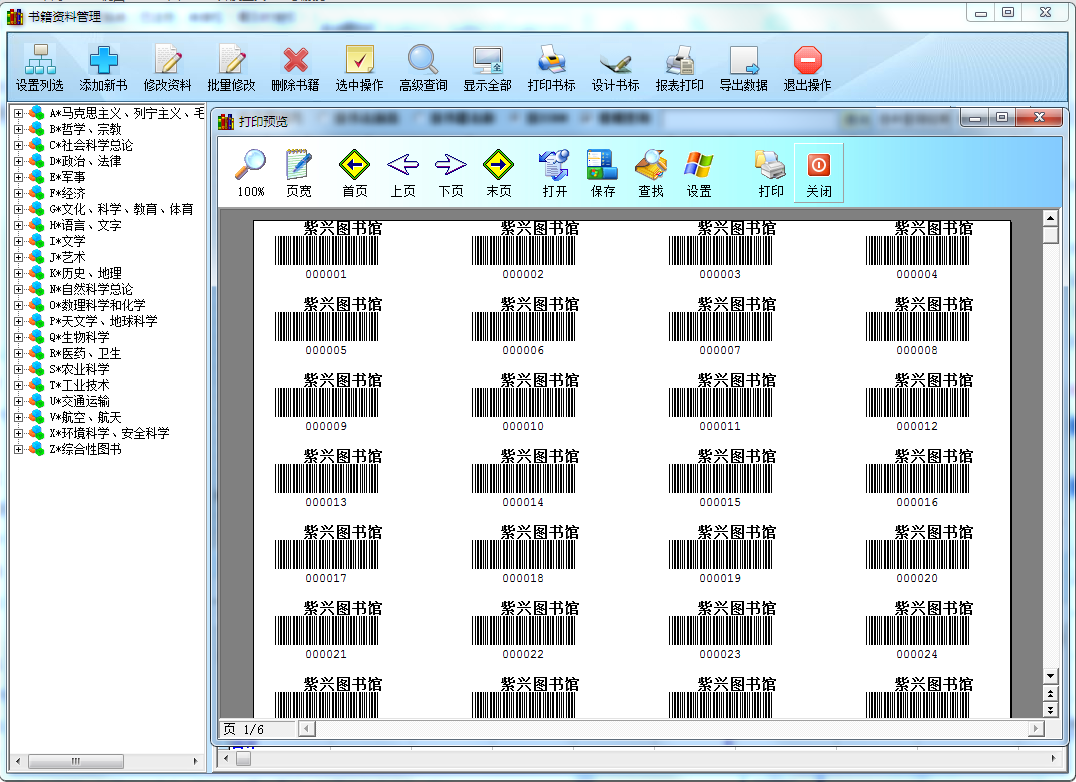
Task: Go to 首页 first page of preview
Action: (x=355, y=173)
